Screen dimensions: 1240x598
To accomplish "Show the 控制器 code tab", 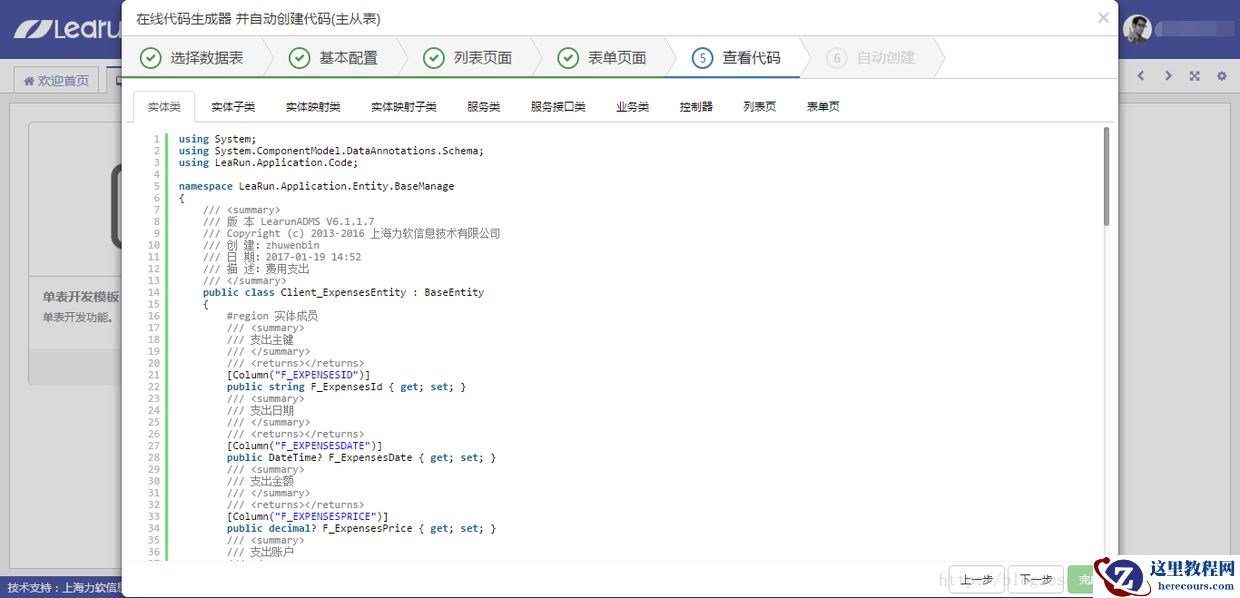I will pyautogui.click(x=696, y=107).
